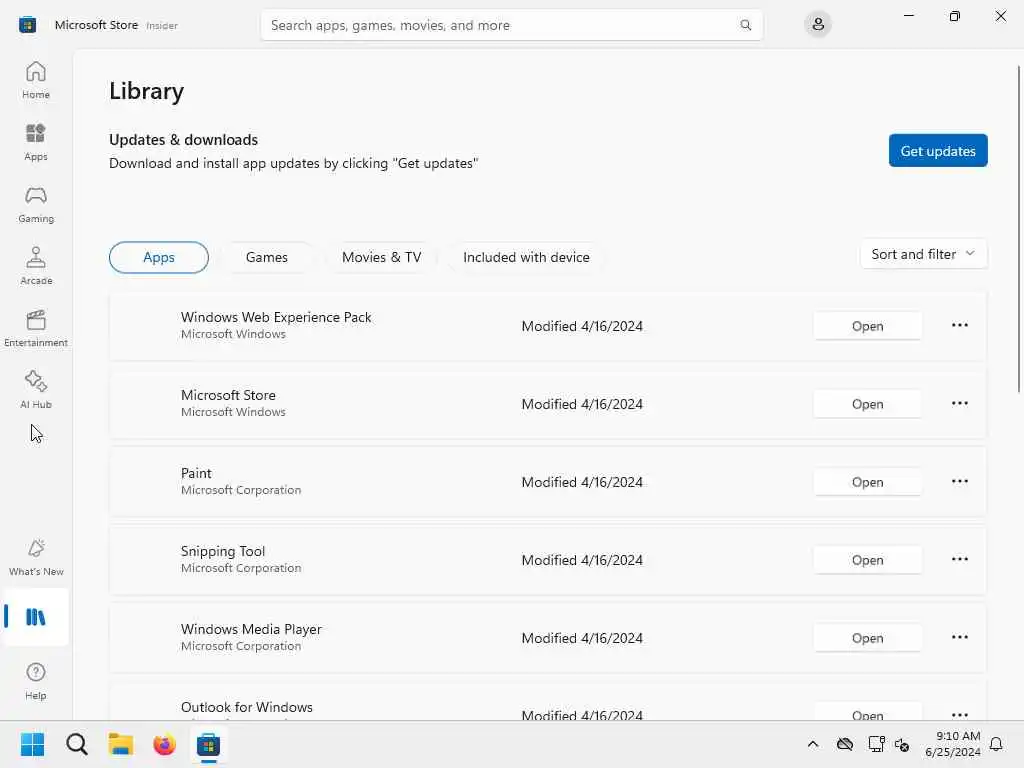Click the network tray icon
This screenshot has width=1024, height=768.
click(x=876, y=744)
